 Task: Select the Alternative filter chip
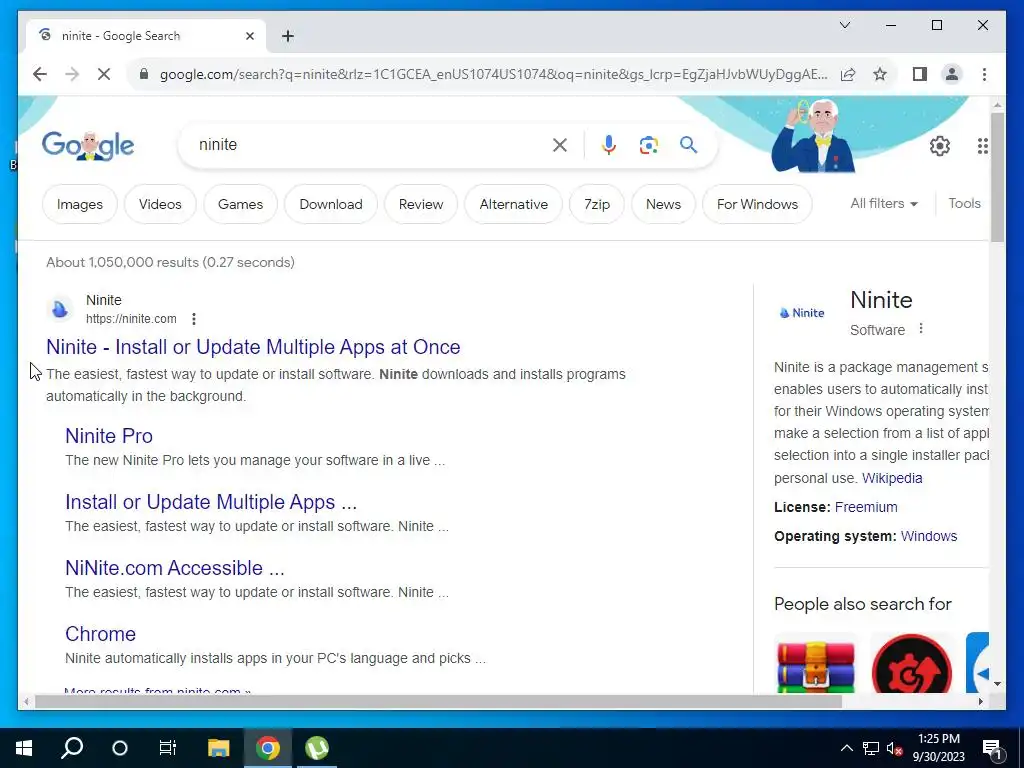(x=513, y=204)
